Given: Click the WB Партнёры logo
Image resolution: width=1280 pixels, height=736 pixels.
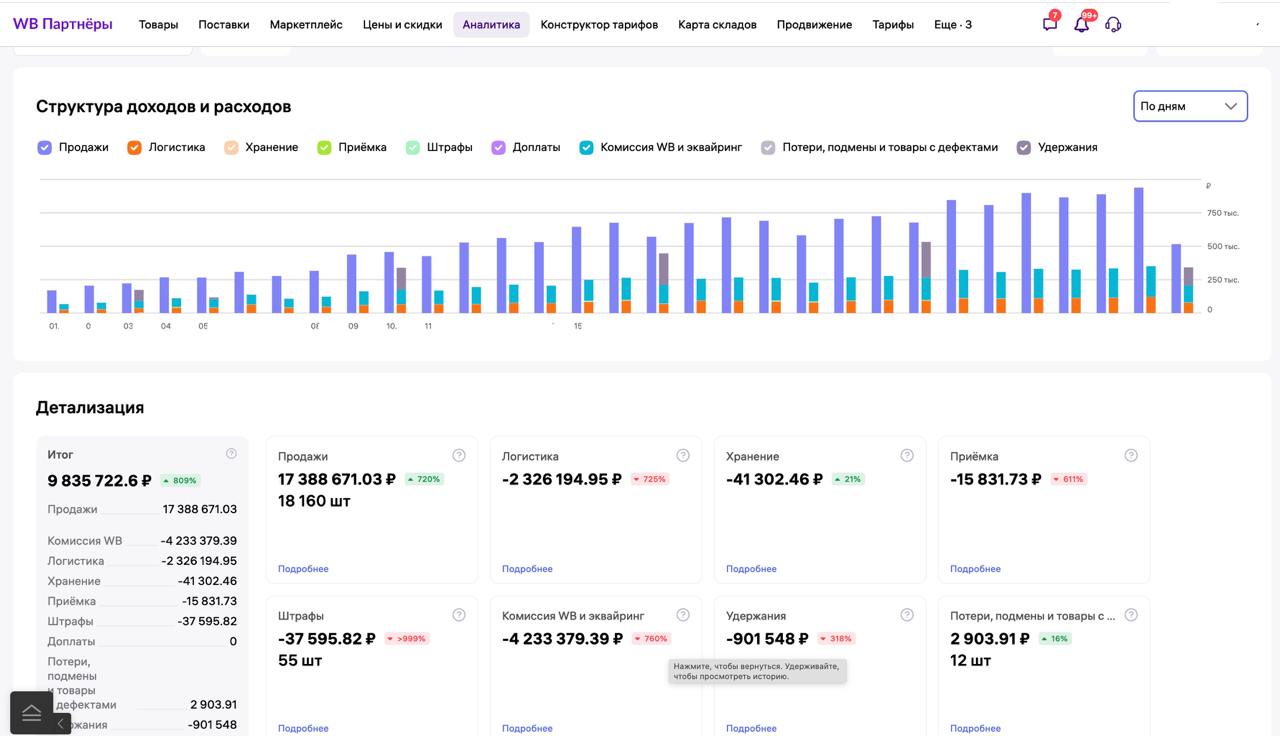Looking at the screenshot, I should [62, 24].
